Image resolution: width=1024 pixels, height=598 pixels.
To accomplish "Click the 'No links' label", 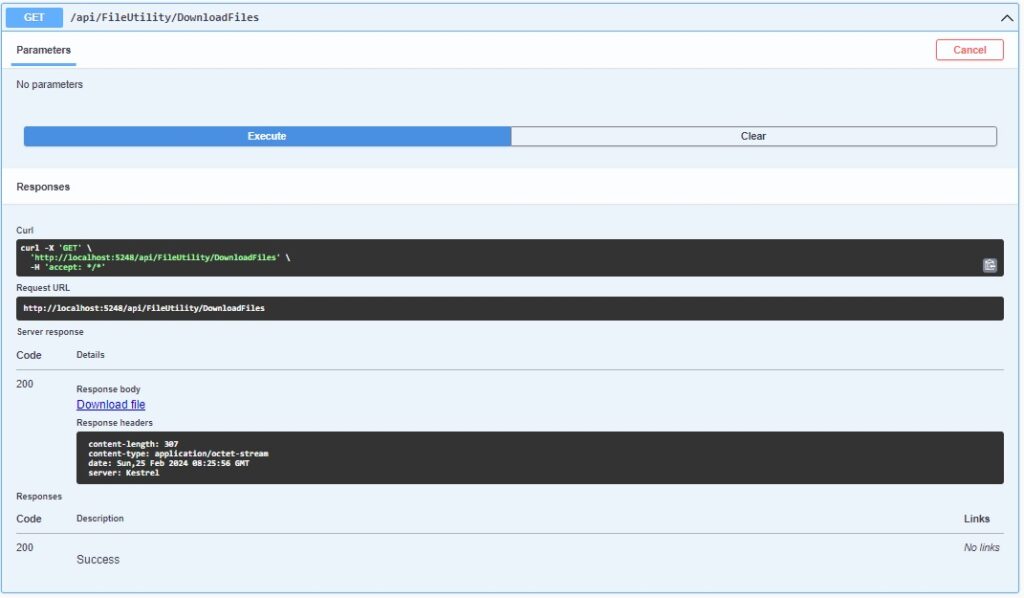I will coord(981,548).
